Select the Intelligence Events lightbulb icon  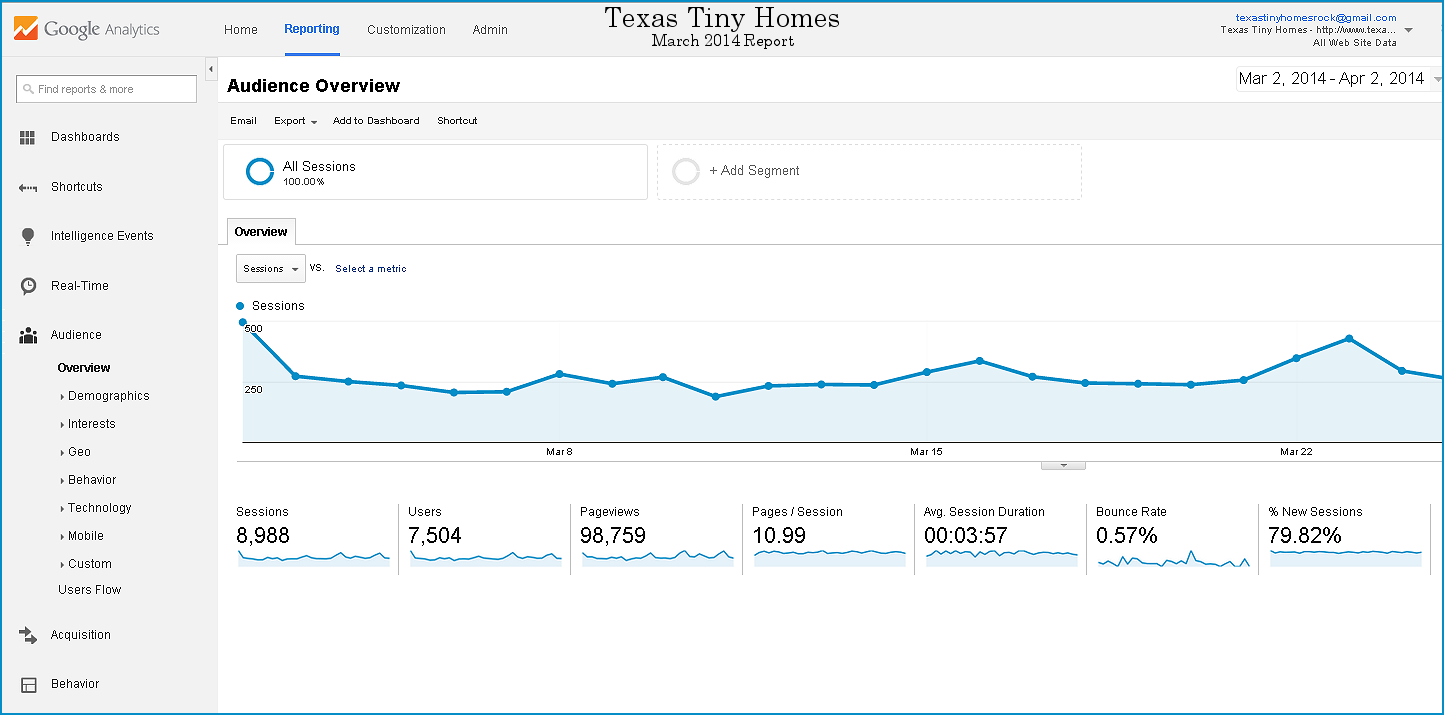click(28, 236)
